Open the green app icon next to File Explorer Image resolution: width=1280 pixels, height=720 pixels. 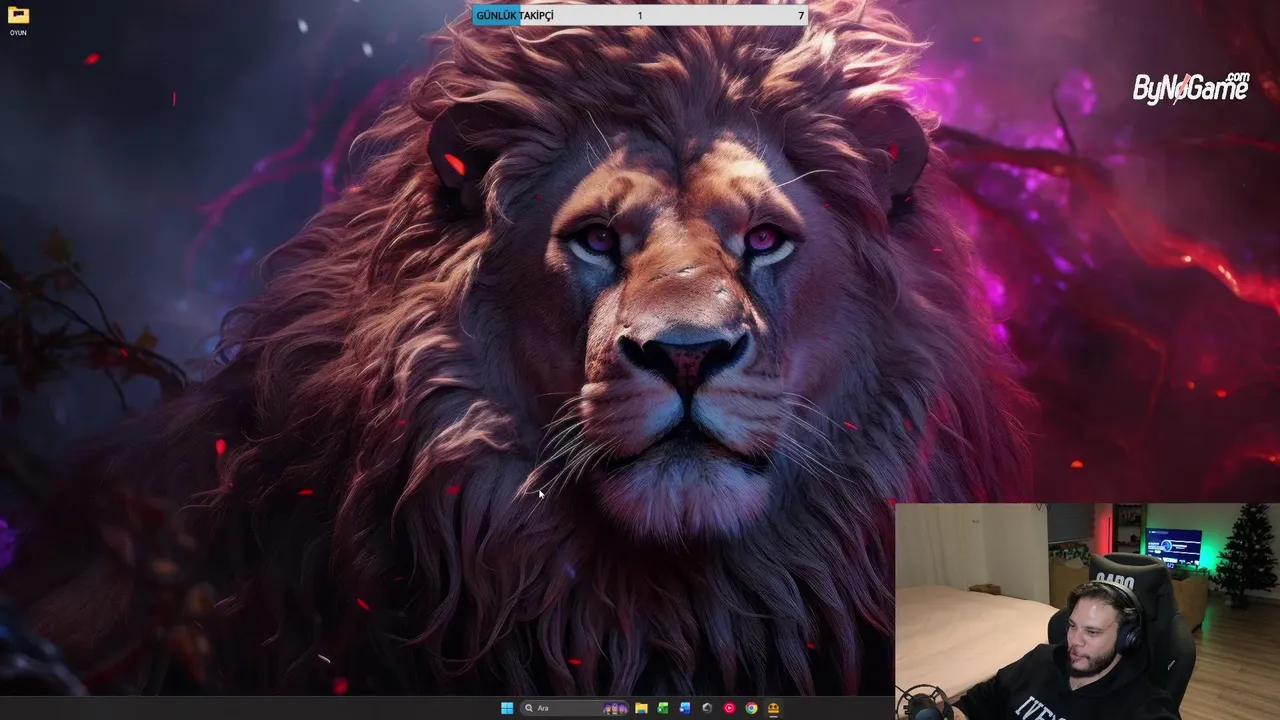coord(663,708)
